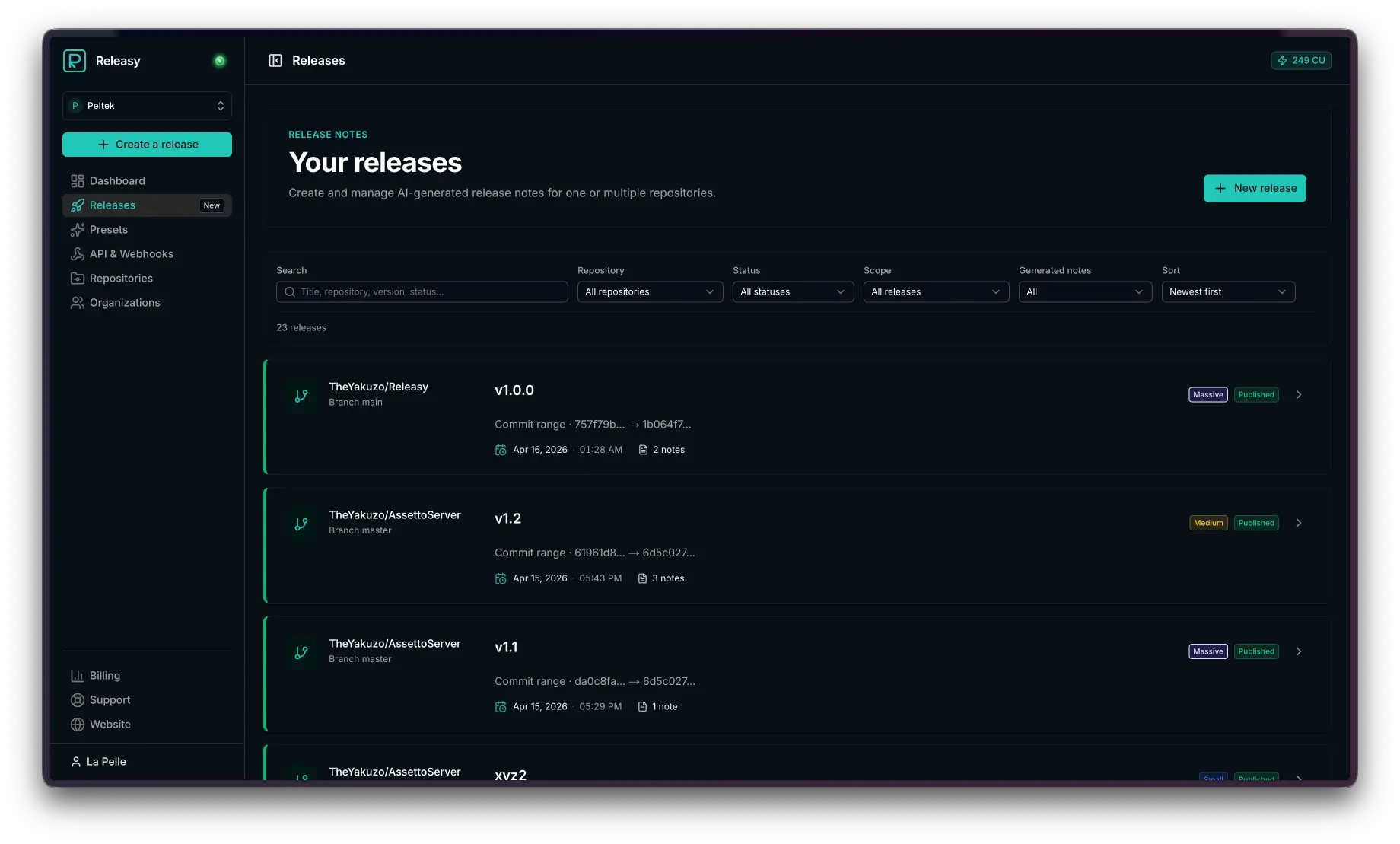Click the API & Webhooks webhook icon
This screenshot has width=1400, height=844.
pos(78,254)
